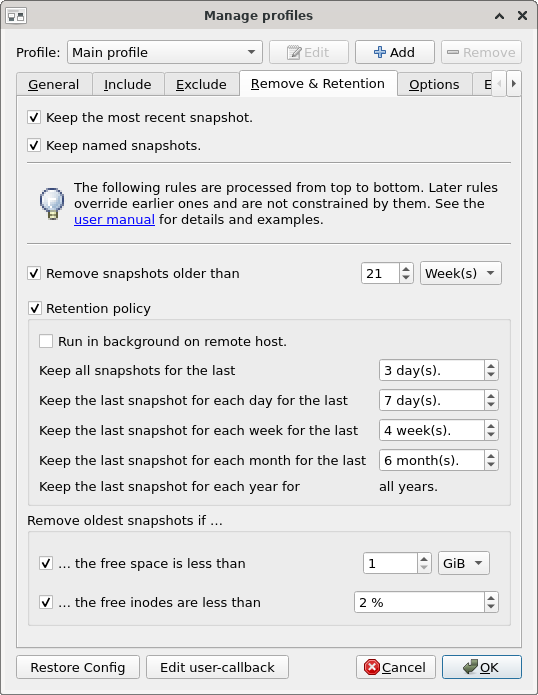Confirm settings with the OK button

point(482,667)
